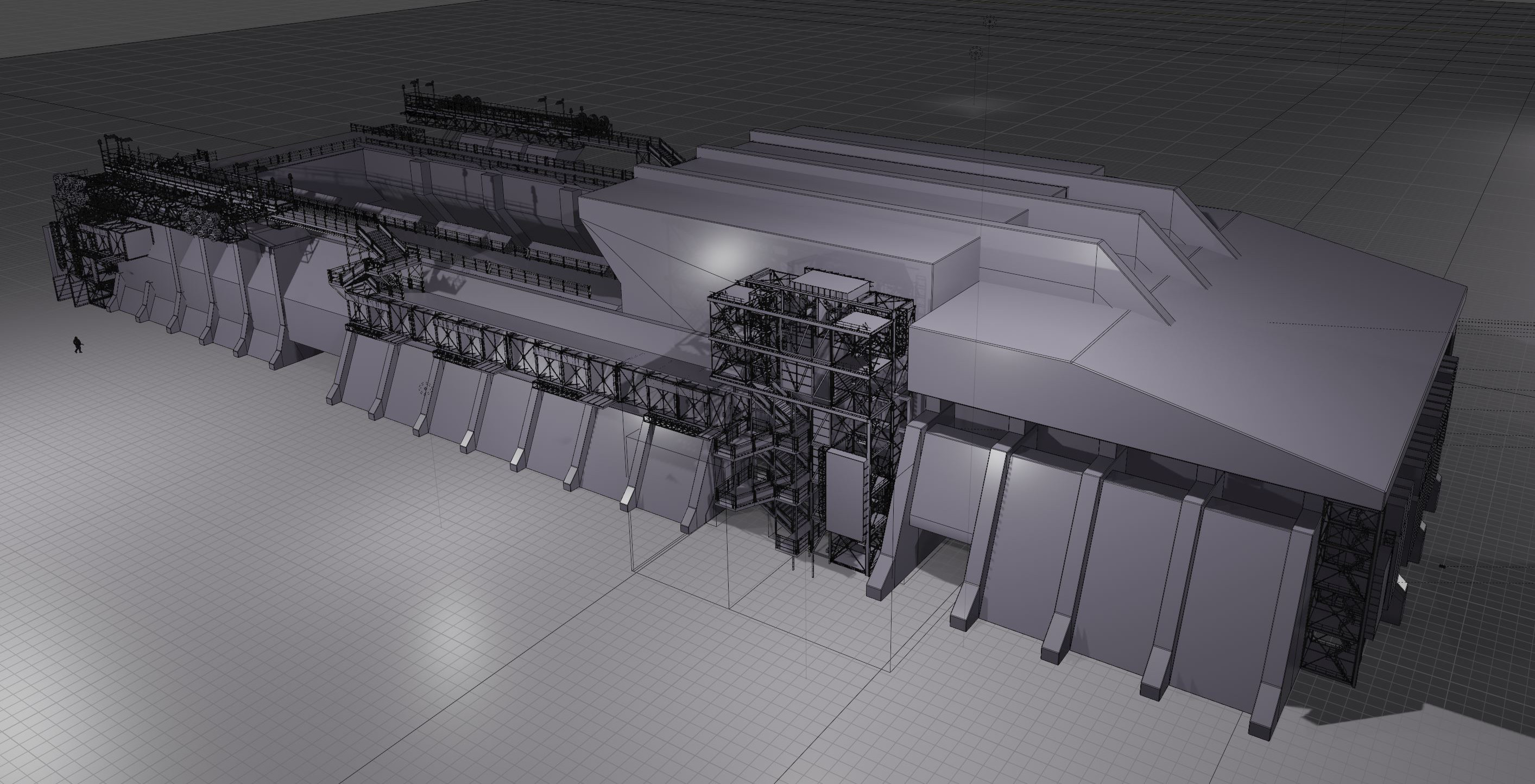Select the lower light gizmo near the top
The width and height of the screenshot is (1535, 784).
pos(976,53)
